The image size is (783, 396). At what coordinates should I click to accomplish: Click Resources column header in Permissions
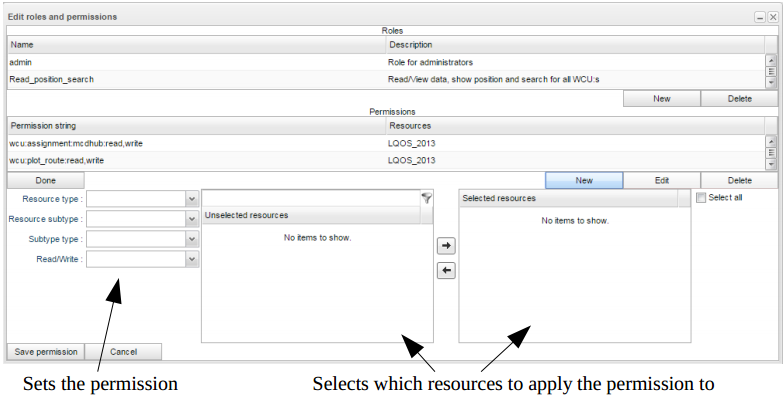[575, 126]
